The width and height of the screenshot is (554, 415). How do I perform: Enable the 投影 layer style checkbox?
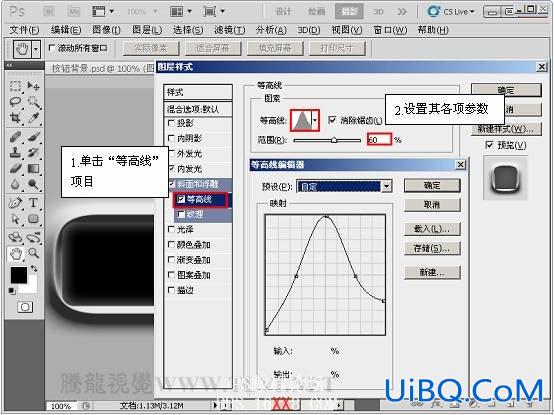(171, 123)
